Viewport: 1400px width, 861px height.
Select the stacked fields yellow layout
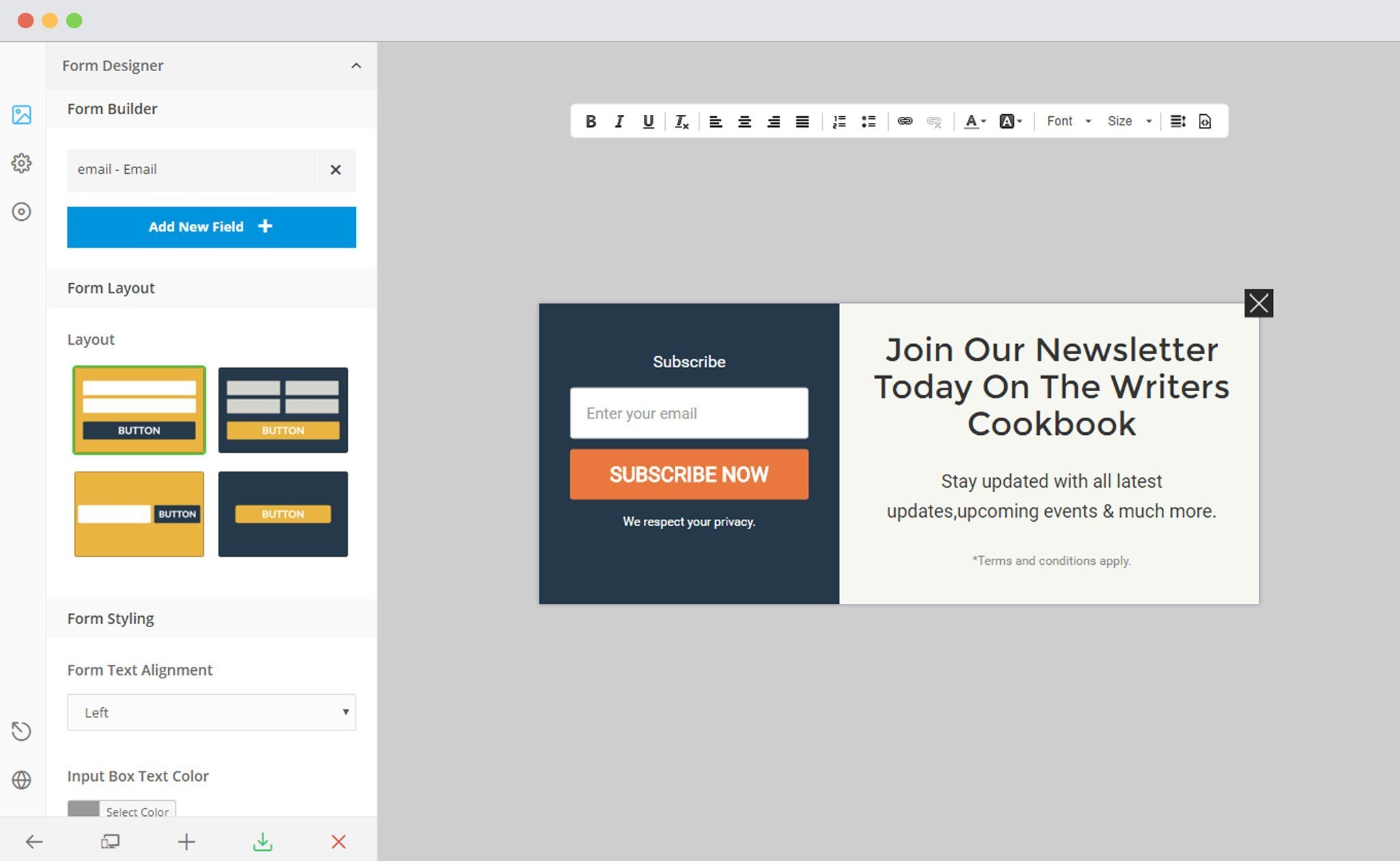(139, 410)
